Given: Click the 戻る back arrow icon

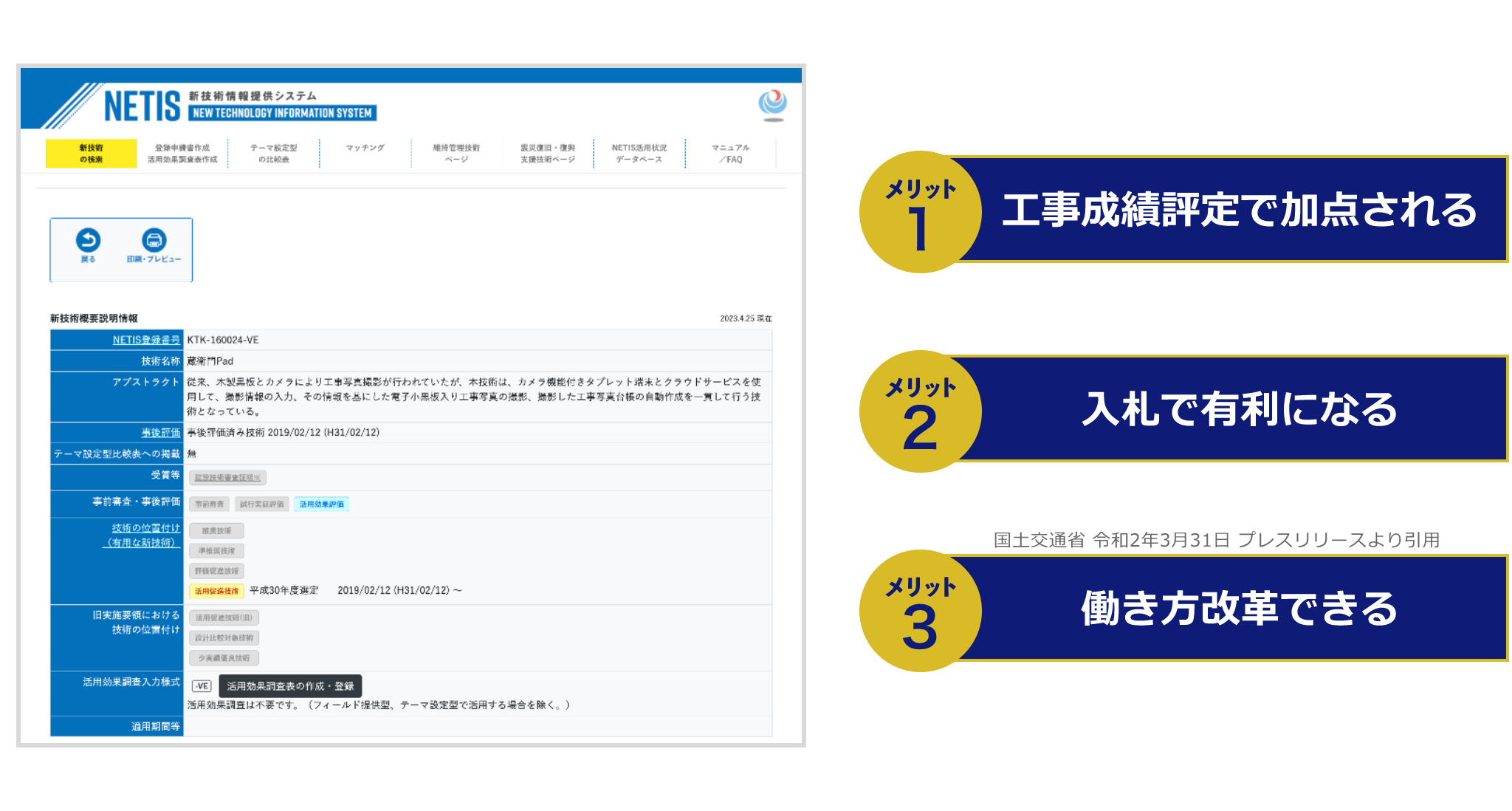Looking at the screenshot, I should (88, 241).
